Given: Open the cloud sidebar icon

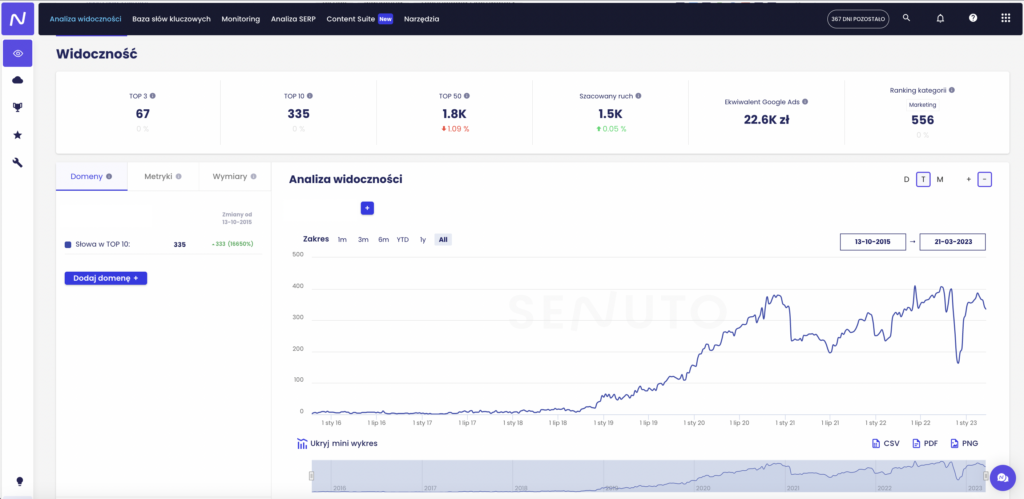Looking at the screenshot, I should (x=18, y=80).
